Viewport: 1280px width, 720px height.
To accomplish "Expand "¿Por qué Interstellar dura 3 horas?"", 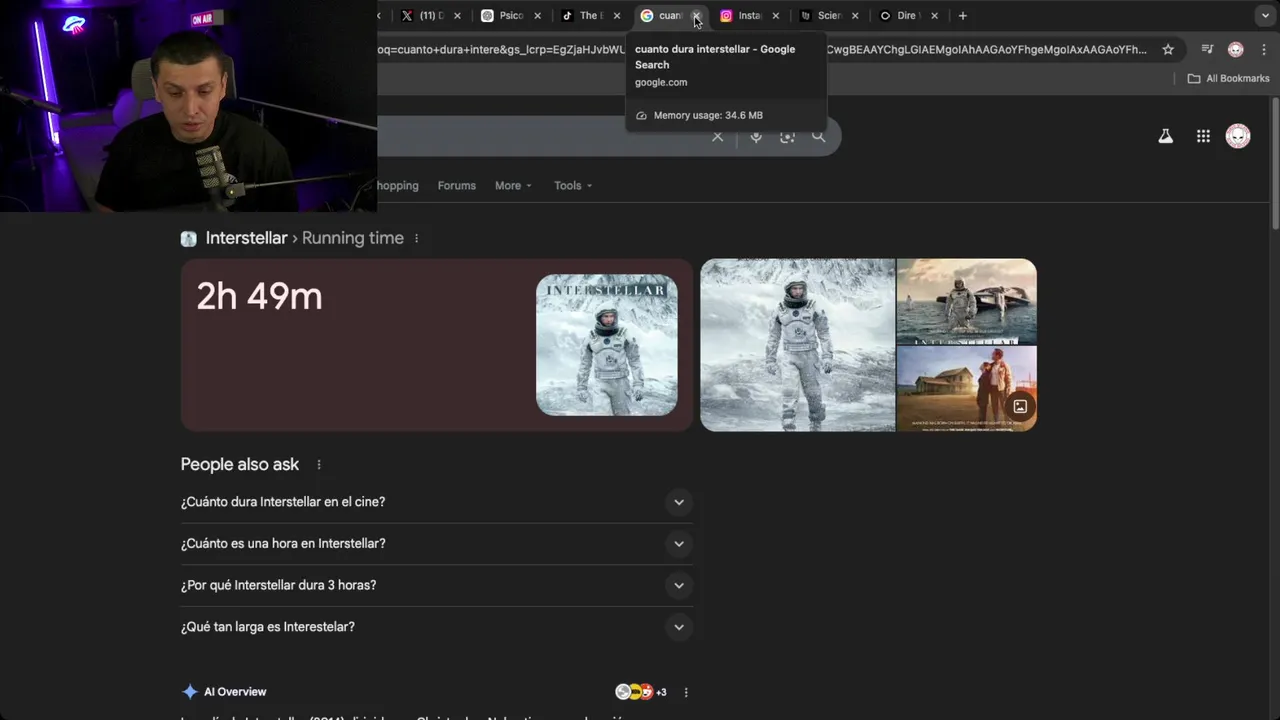I will (x=436, y=585).
